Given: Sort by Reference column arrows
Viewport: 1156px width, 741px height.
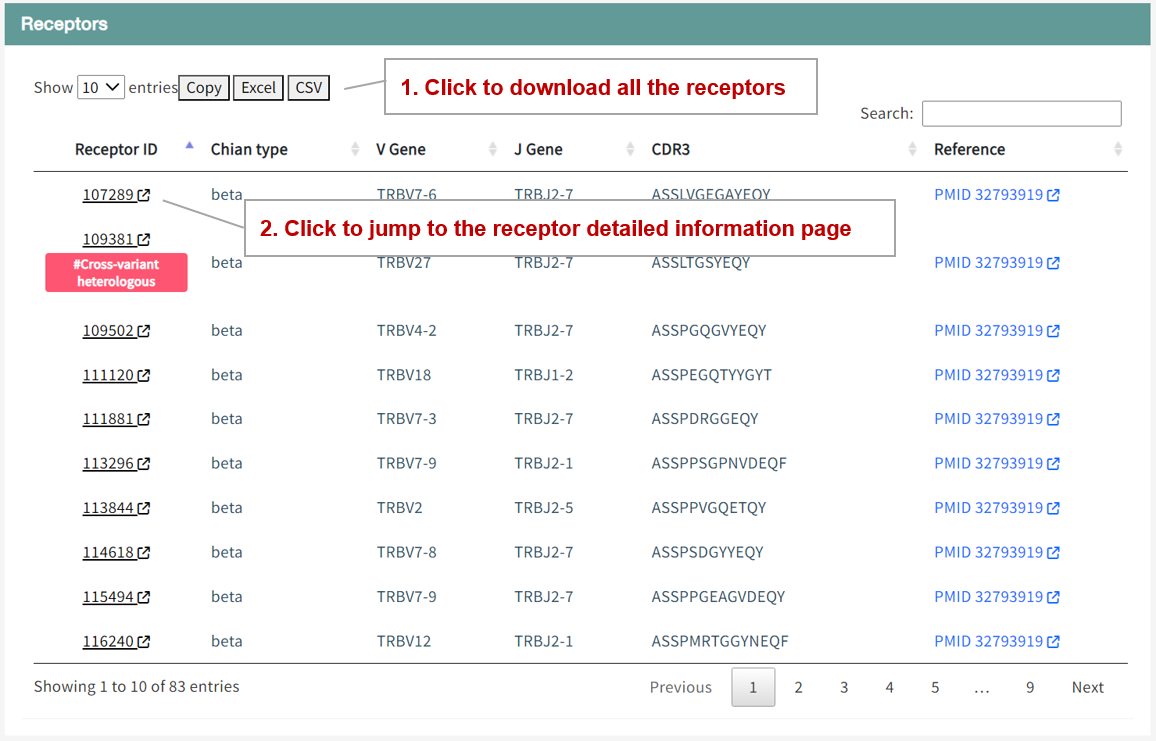Looking at the screenshot, I should click(x=1118, y=149).
